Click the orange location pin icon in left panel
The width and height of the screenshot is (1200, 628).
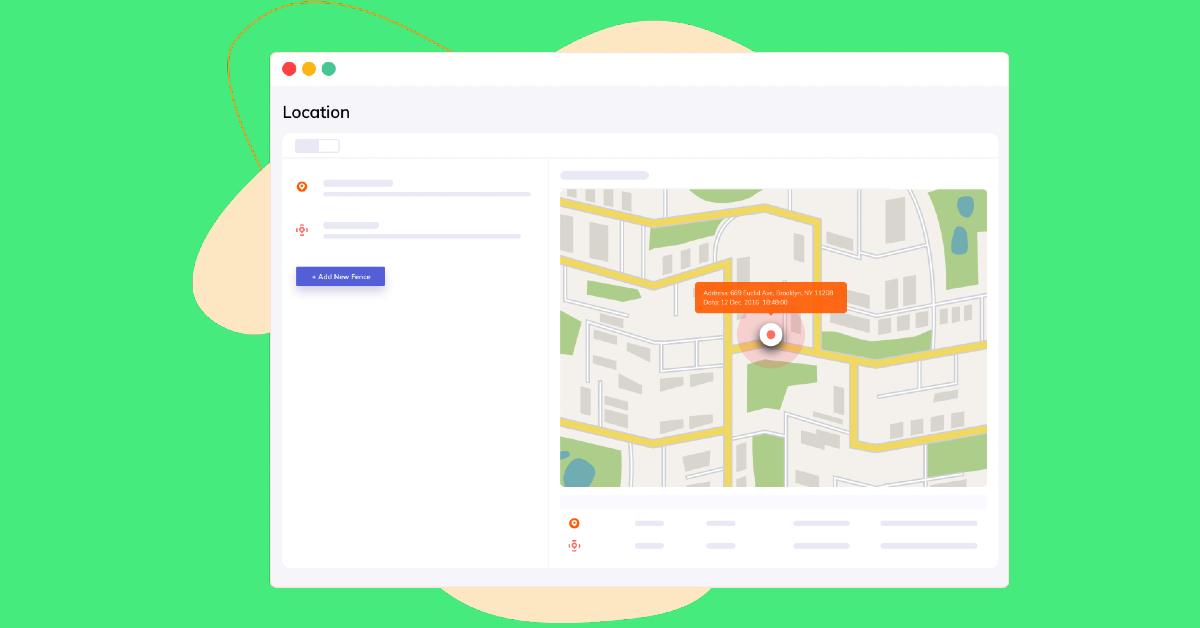302,187
